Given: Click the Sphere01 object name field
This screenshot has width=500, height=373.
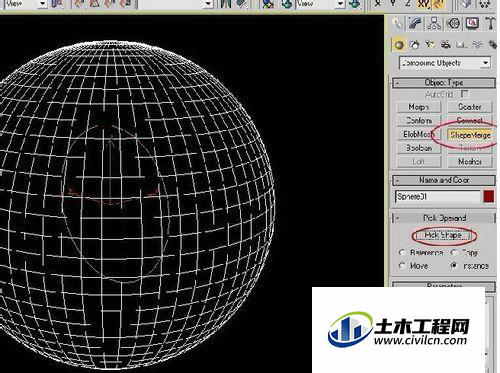Looking at the screenshot, I should pos(438,196).
